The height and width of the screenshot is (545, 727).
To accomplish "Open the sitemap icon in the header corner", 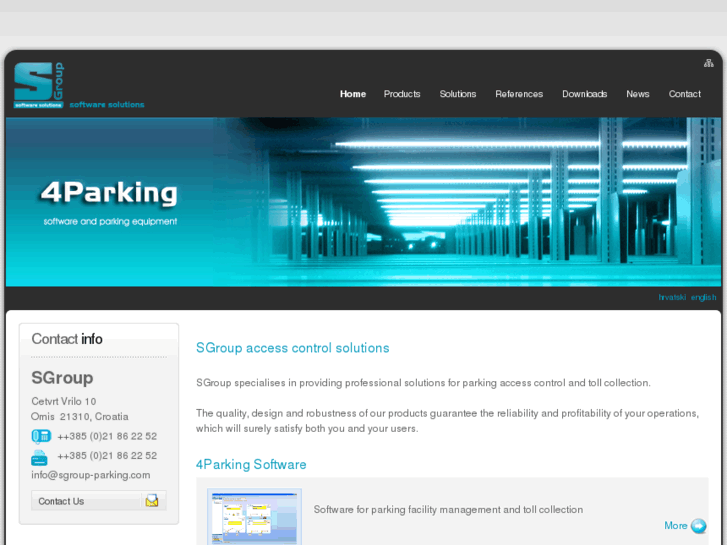I will click(x=708, y=63).
